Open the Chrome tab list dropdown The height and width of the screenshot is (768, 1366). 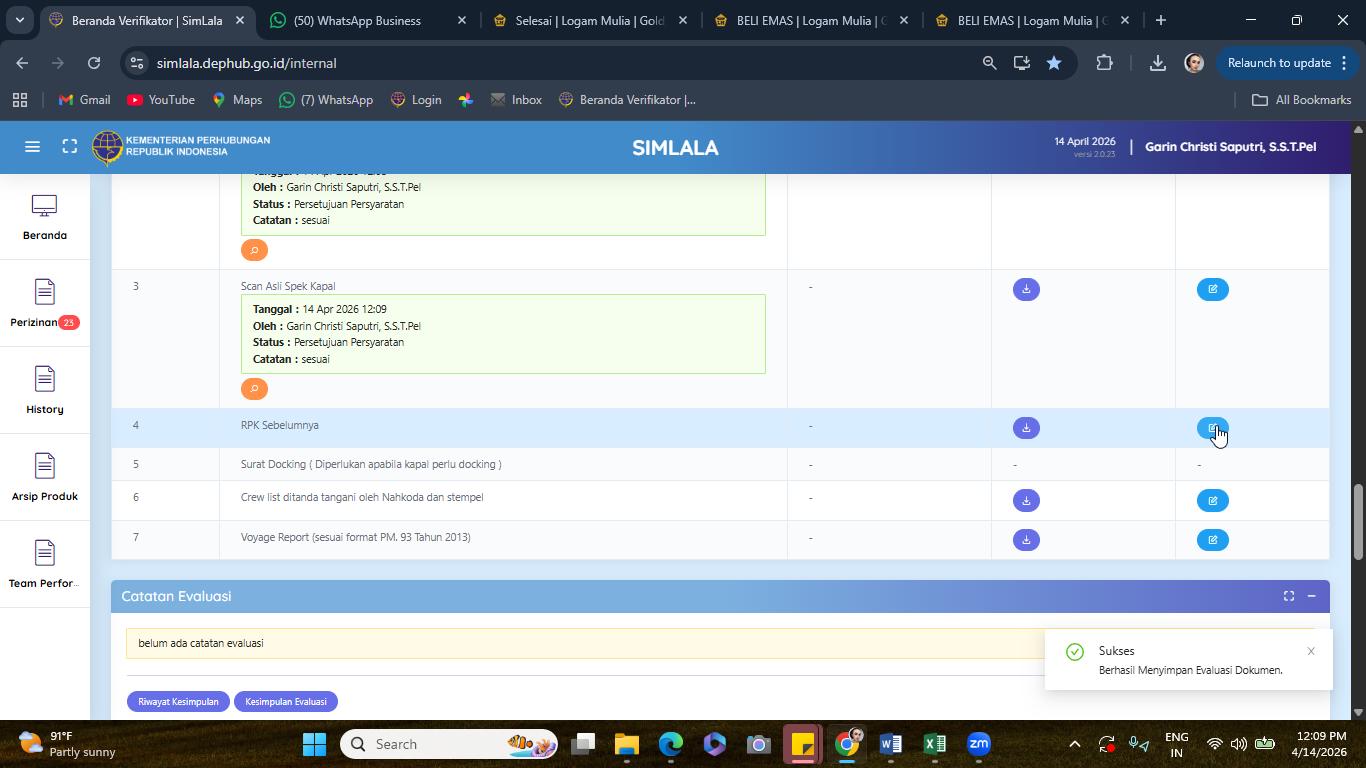19,20
